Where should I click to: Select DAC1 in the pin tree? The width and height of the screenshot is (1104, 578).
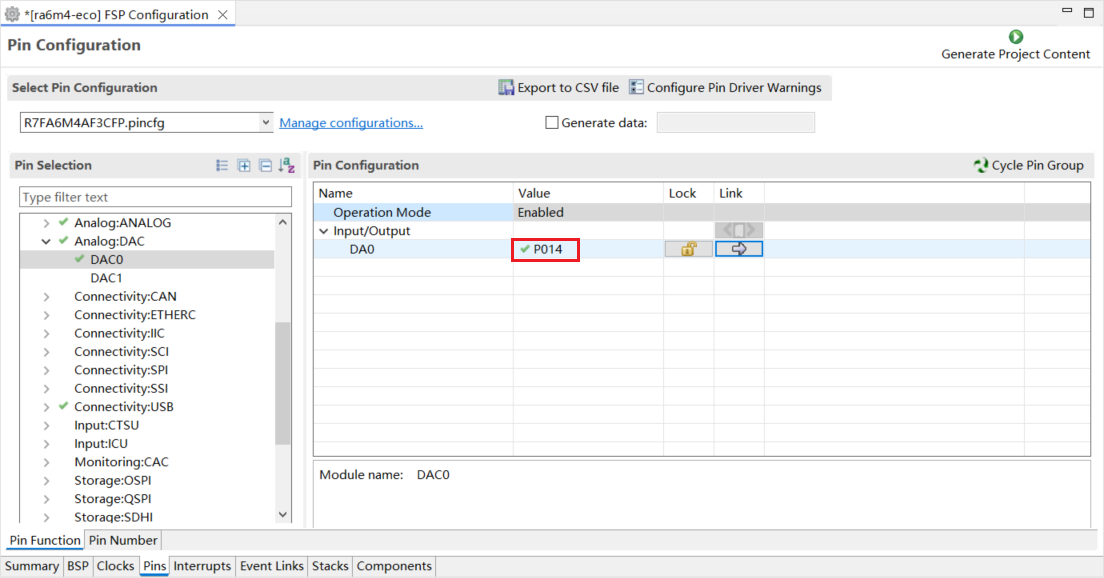click(106, 278)
